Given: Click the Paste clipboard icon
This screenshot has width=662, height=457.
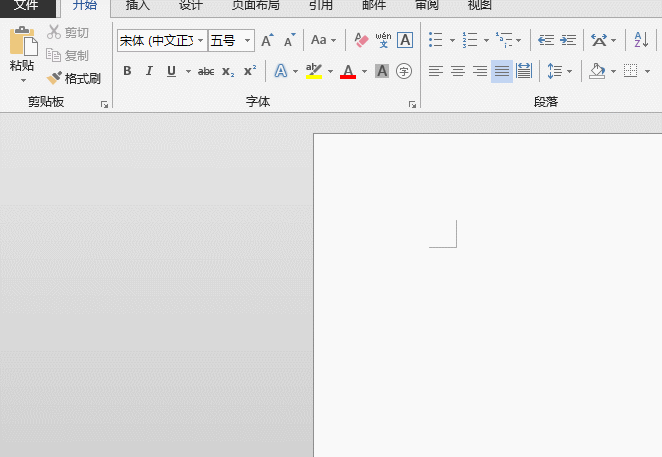Looking at the screenshot, I should pyautogui.click(x=23, y=41).
